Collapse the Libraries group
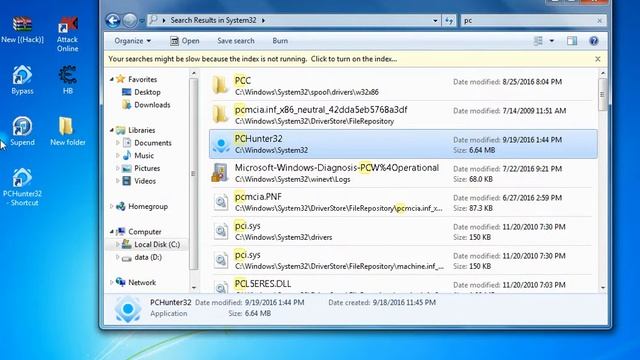Image resolution: width=640 pixels, height=360 pixels. pos(112,130)
